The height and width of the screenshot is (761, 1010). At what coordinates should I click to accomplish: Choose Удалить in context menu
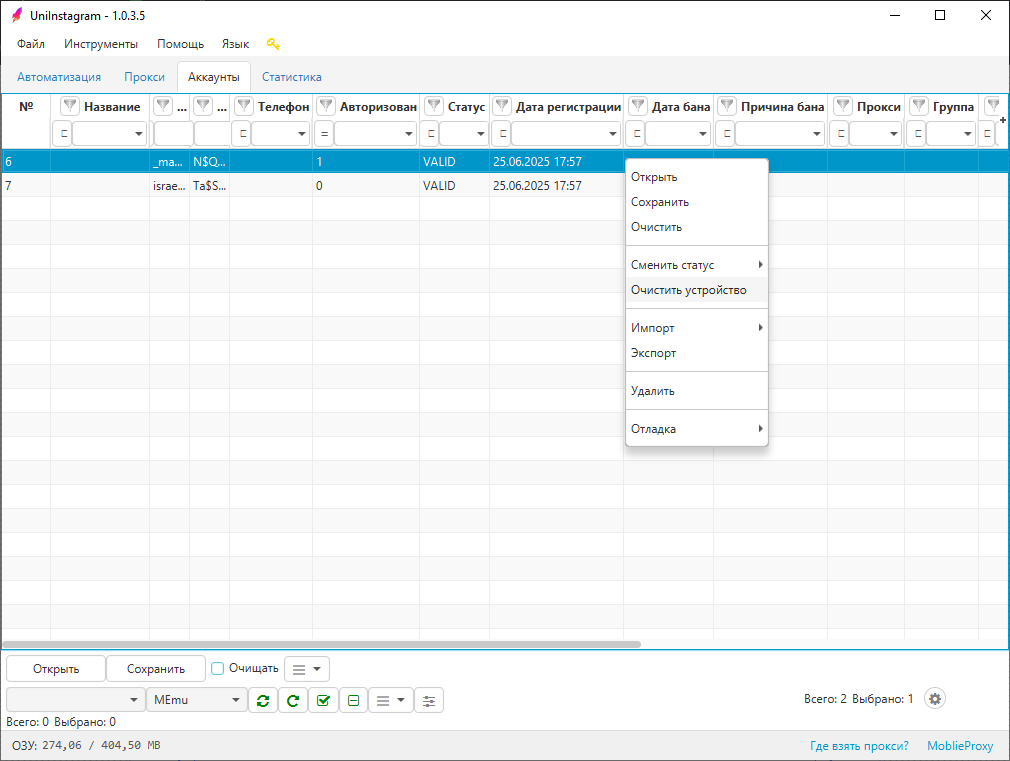coord(697,390)
